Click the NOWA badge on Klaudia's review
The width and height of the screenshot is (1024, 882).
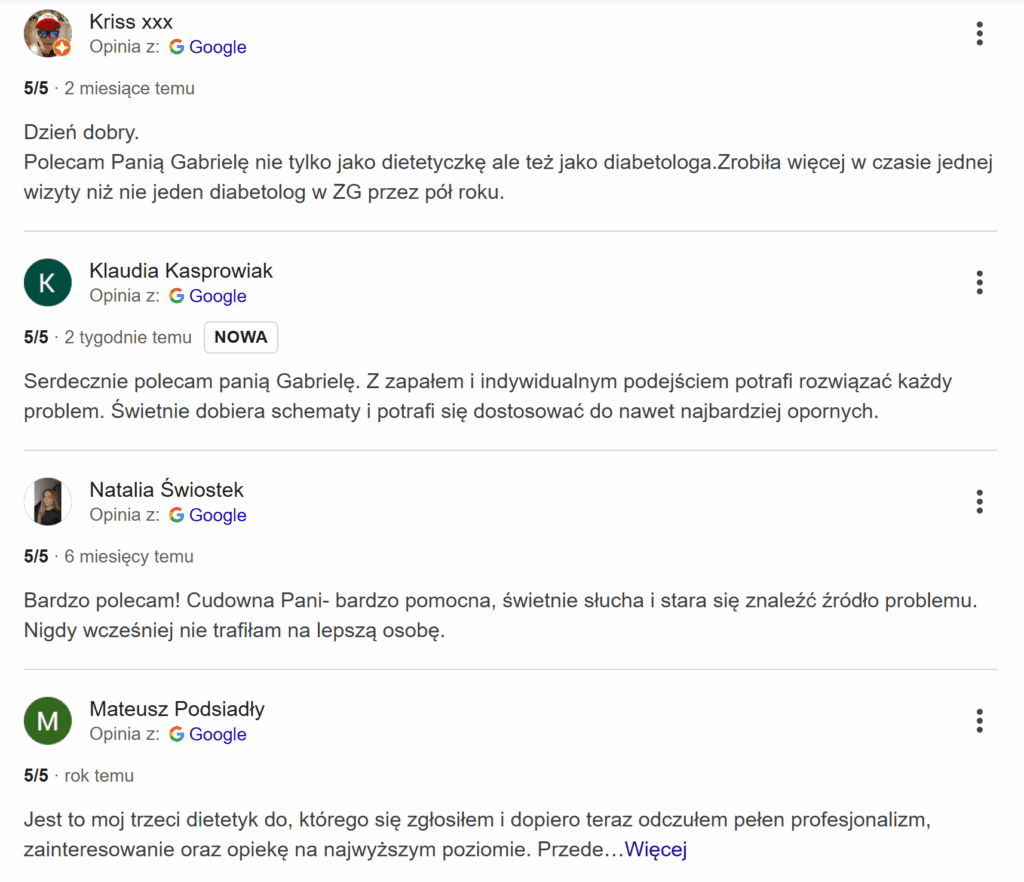coord(241,337)
